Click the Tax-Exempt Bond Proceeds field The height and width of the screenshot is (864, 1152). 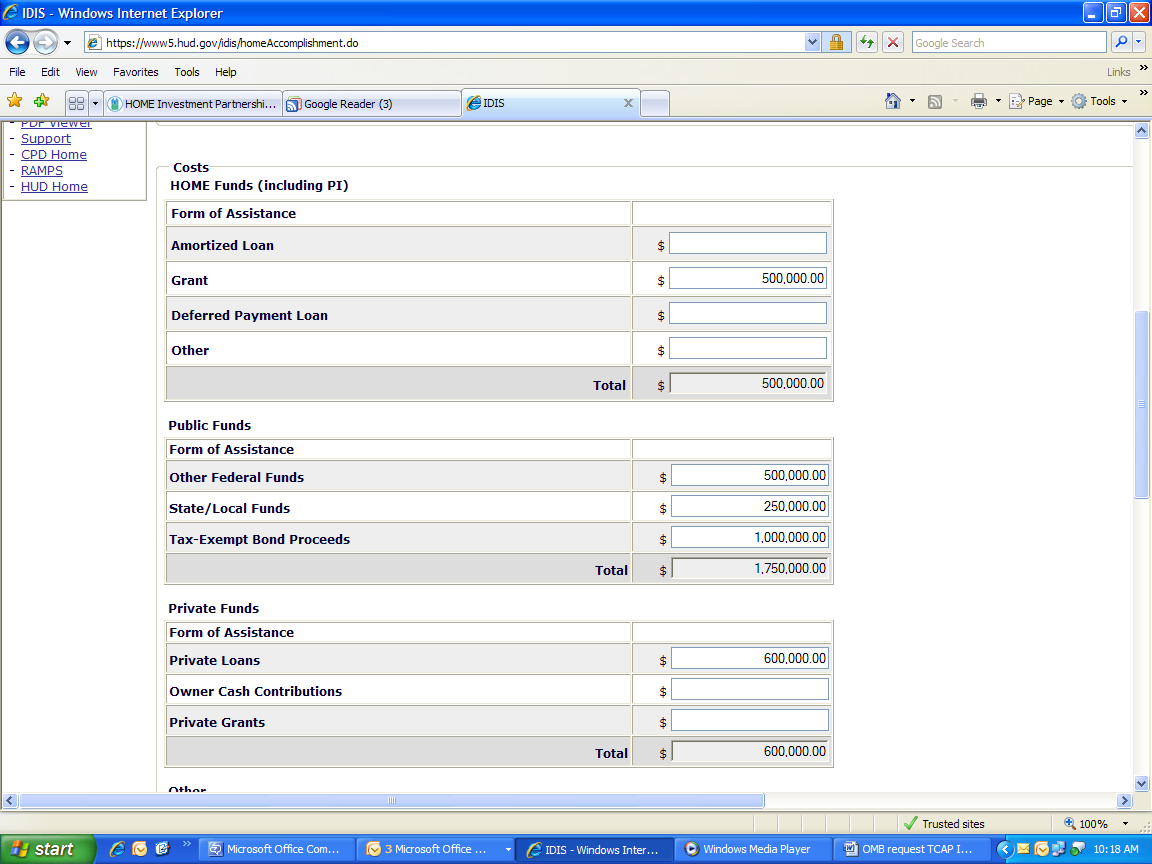tap(749, 537)
